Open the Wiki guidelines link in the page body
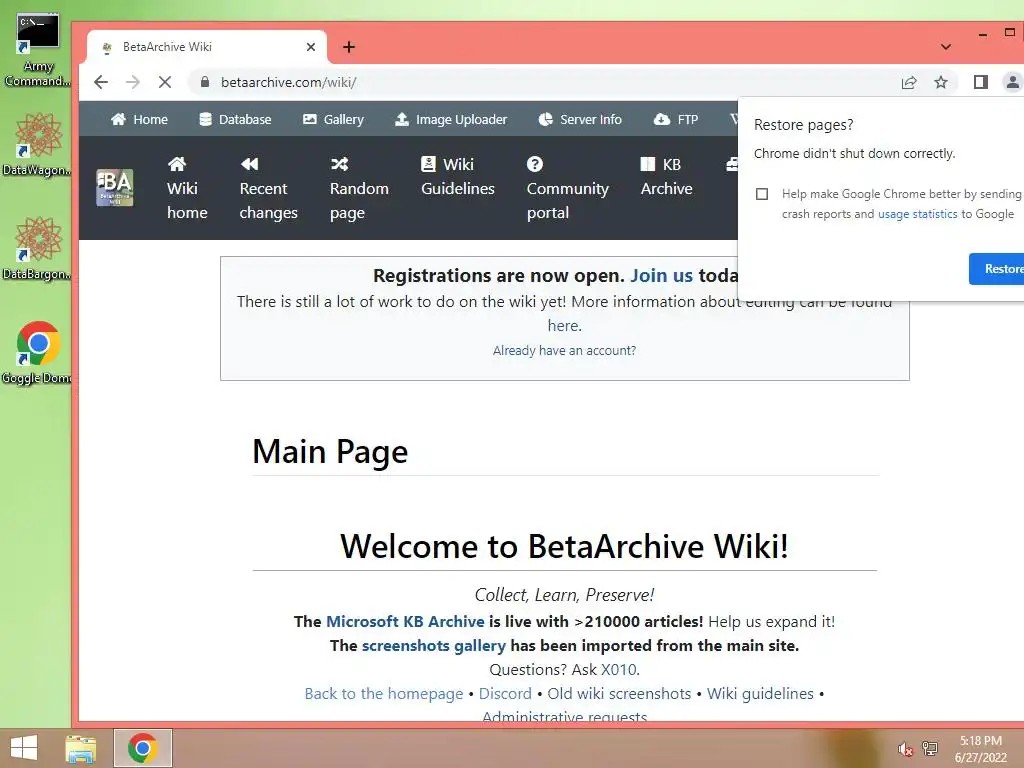Screen dimensions: 1024x768 (760, 694)
